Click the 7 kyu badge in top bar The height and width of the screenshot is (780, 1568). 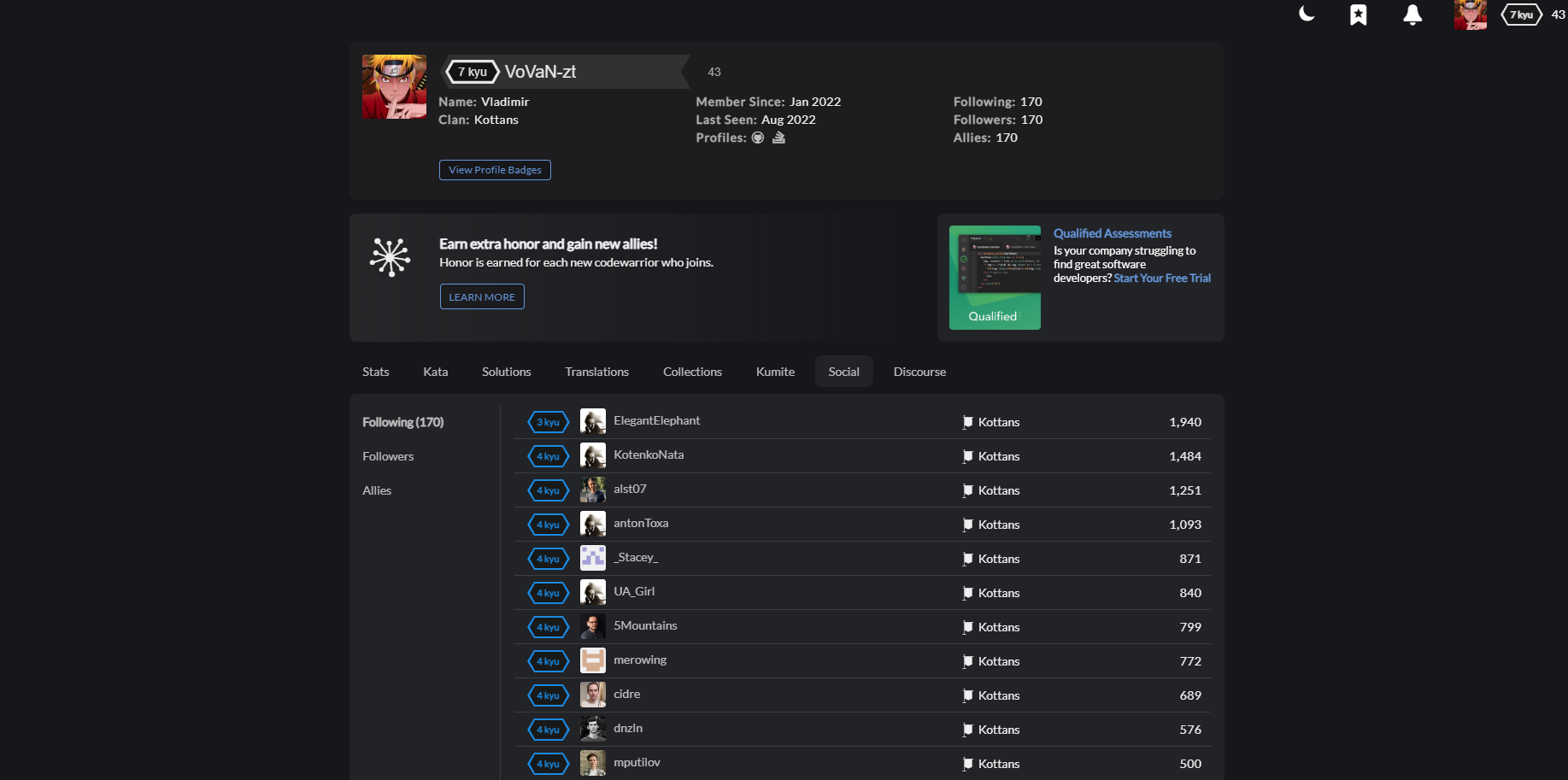click(1522, 15)
